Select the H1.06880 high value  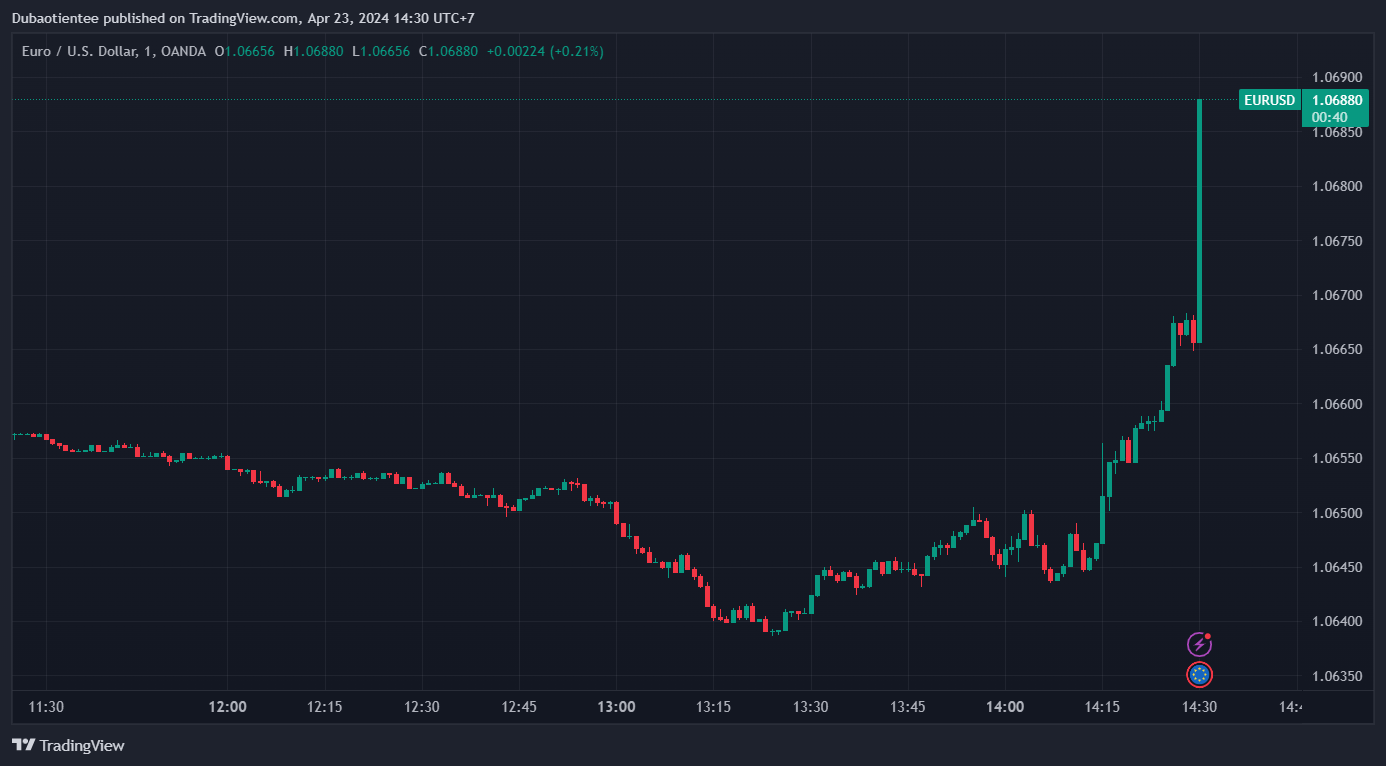(x=314, y=51)
